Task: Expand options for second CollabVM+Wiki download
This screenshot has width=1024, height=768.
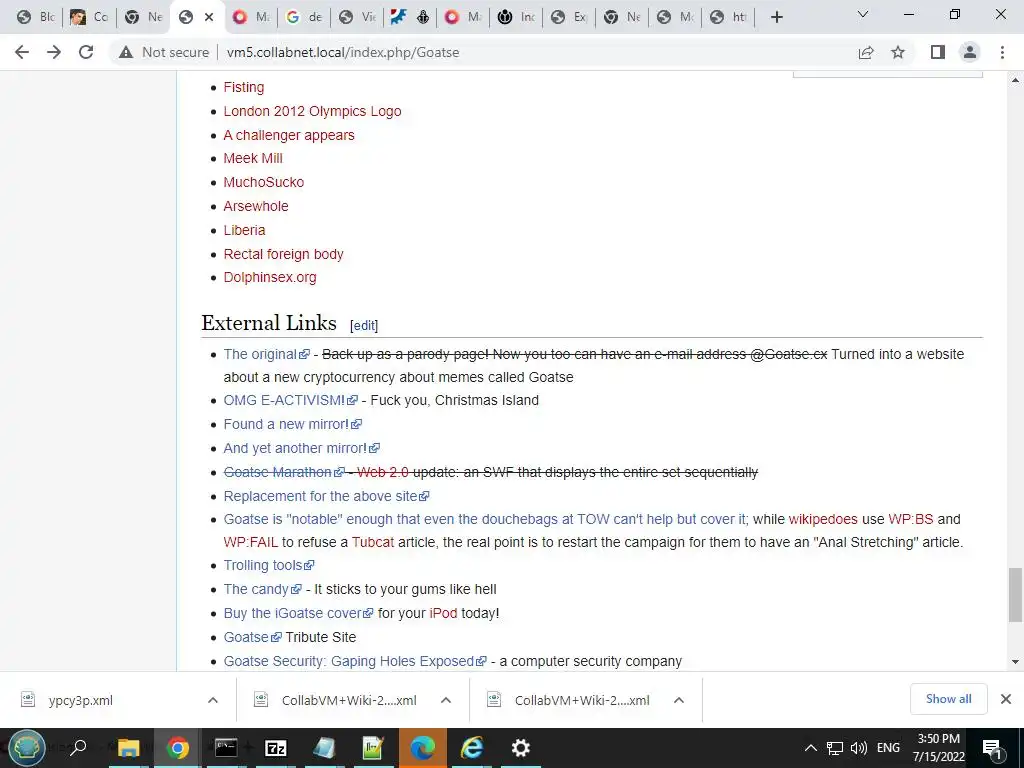Action: click(679, 700)
